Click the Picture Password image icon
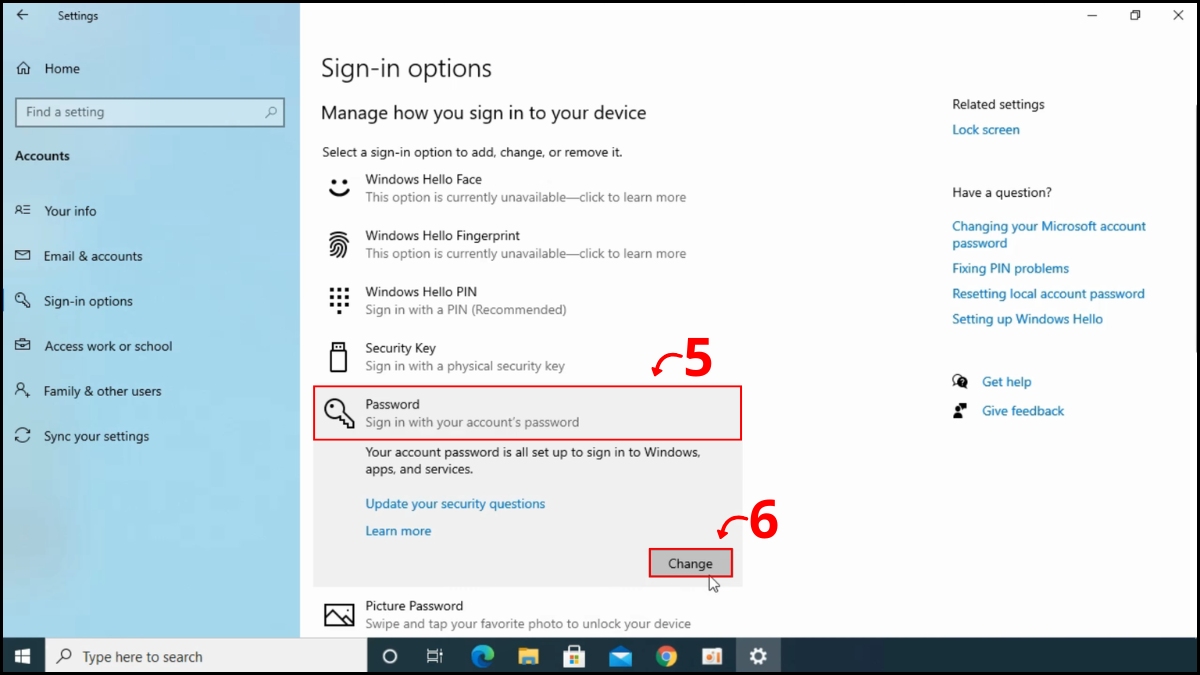 pyautogui.click(x=339, y=613)
